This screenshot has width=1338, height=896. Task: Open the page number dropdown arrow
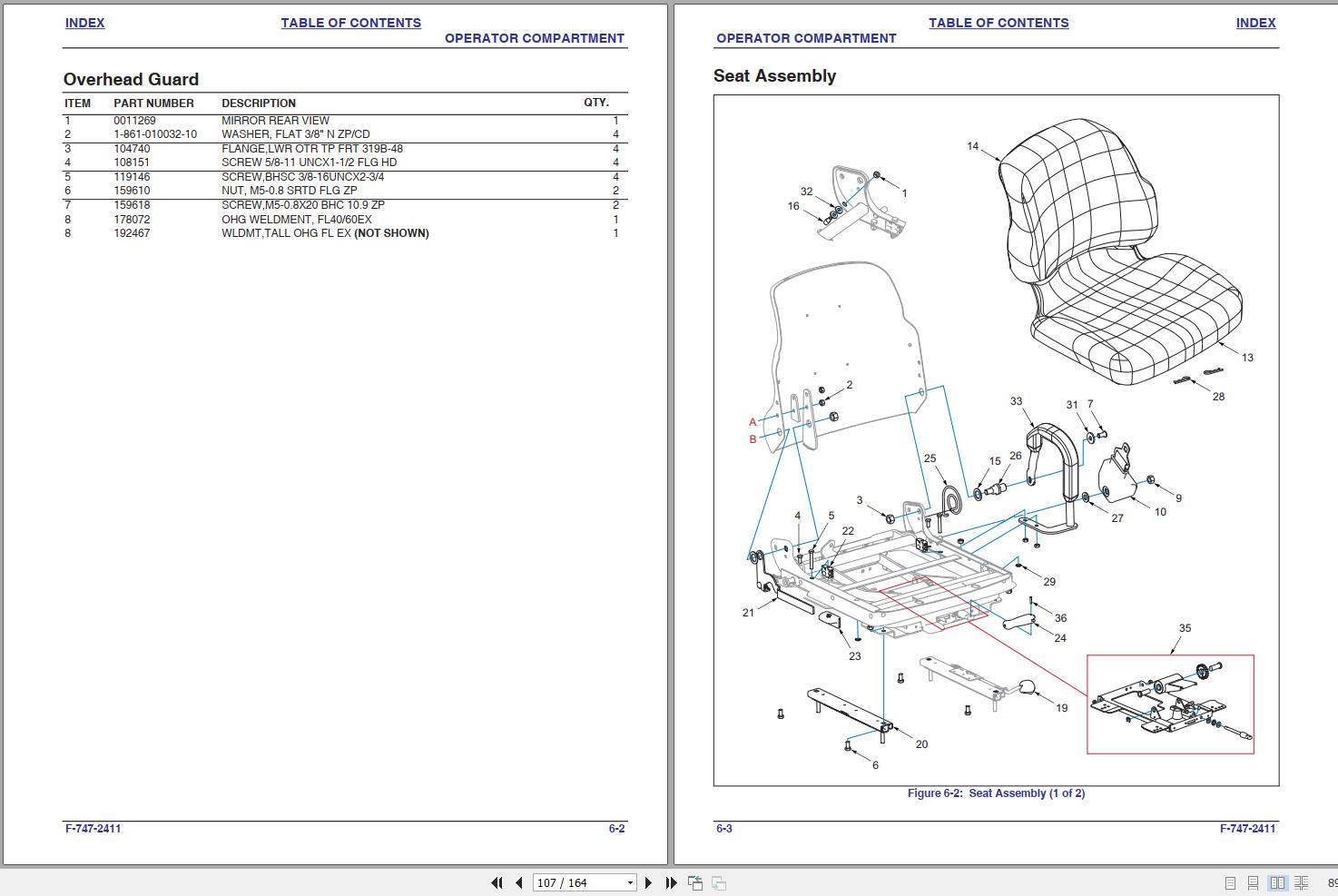click(x=630, y=882)
